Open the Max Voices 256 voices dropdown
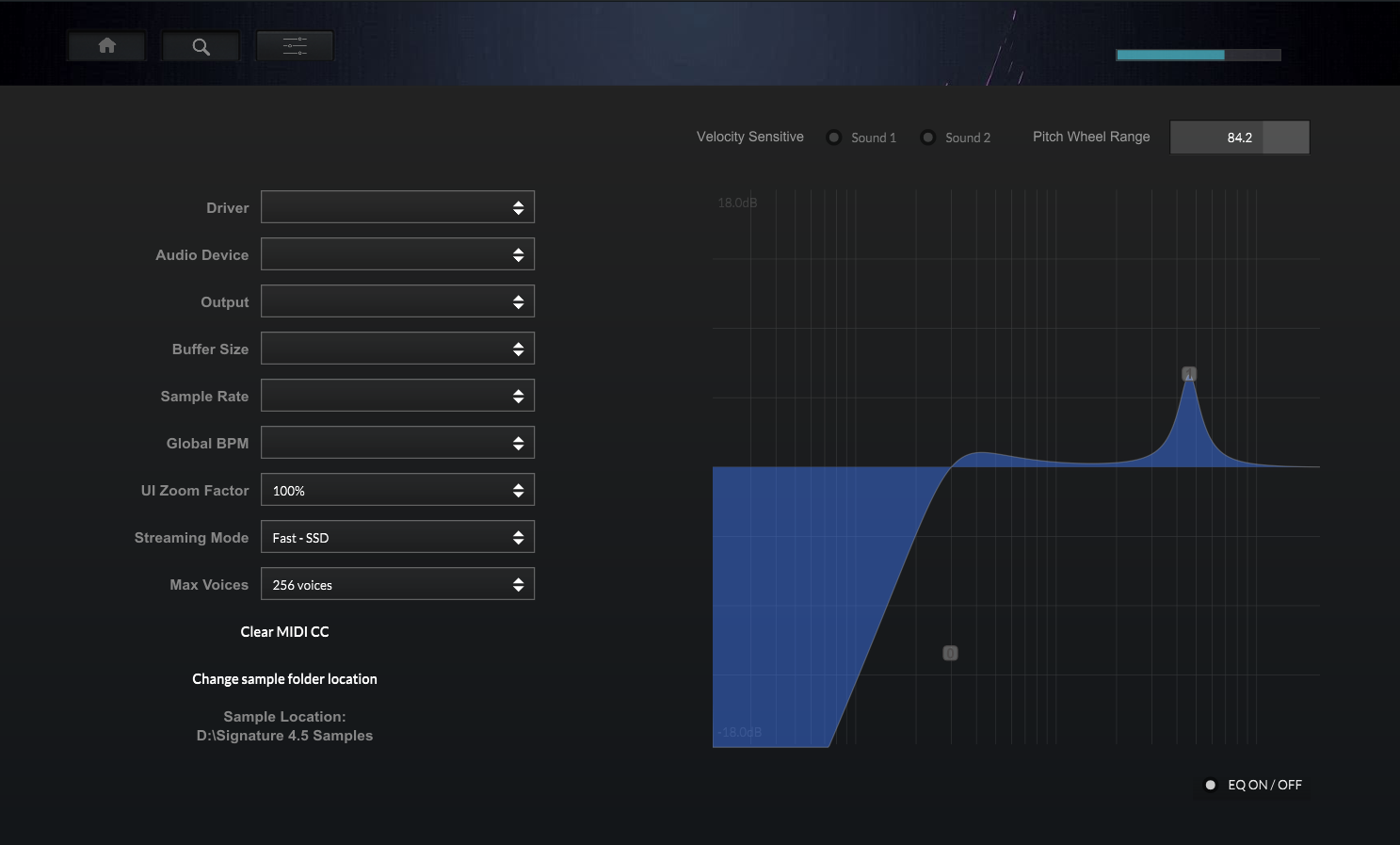 click(397, 584)
